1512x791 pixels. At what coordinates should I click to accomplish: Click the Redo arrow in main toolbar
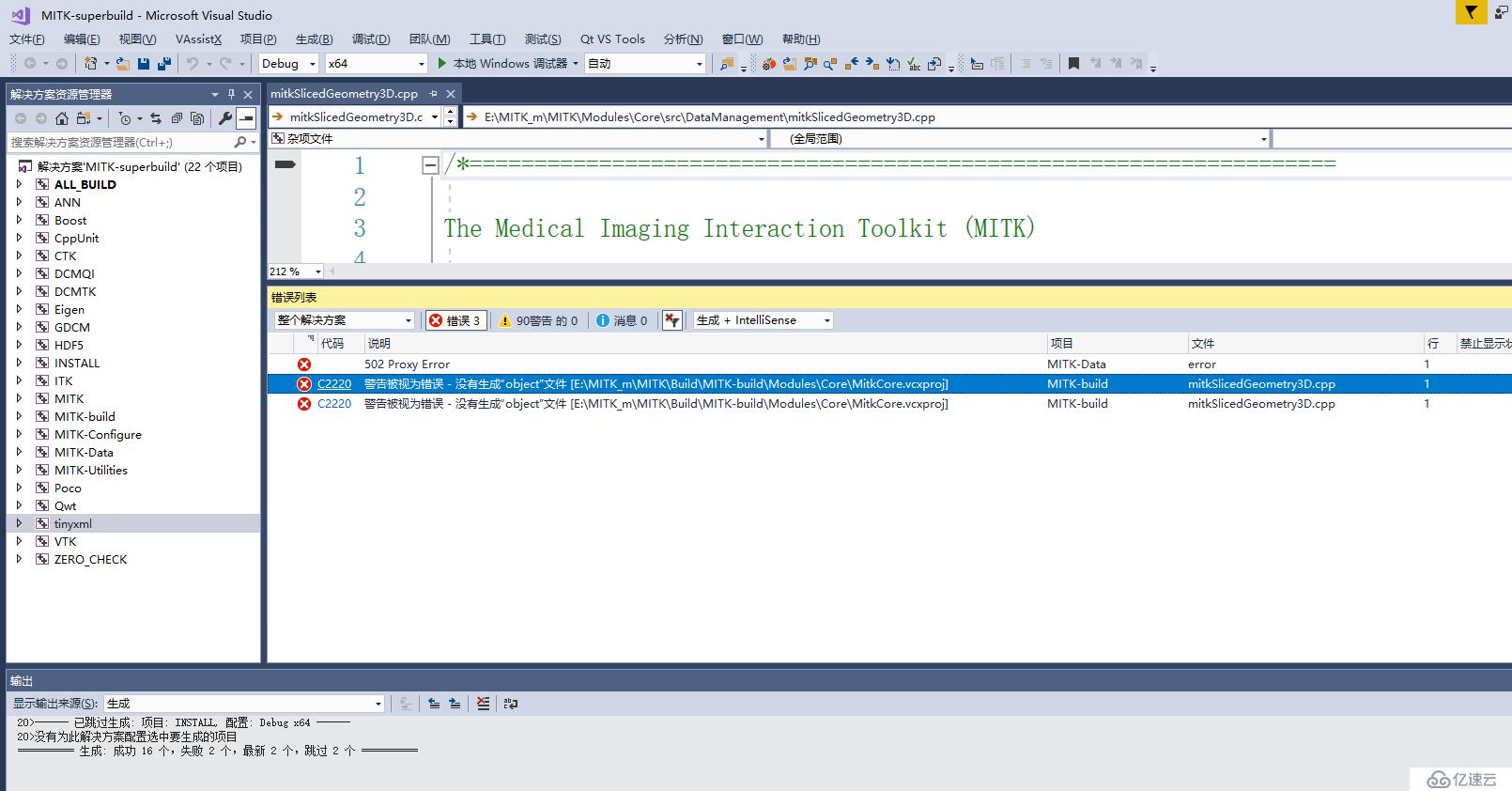coord(225,64)
